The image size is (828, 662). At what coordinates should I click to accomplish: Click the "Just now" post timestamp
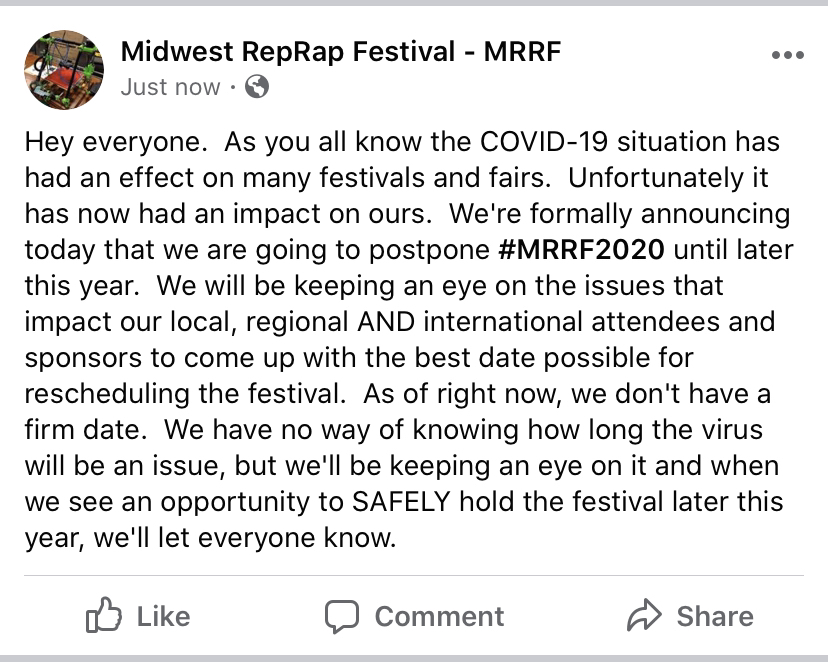pyautogui.click(x=170, y=87)
